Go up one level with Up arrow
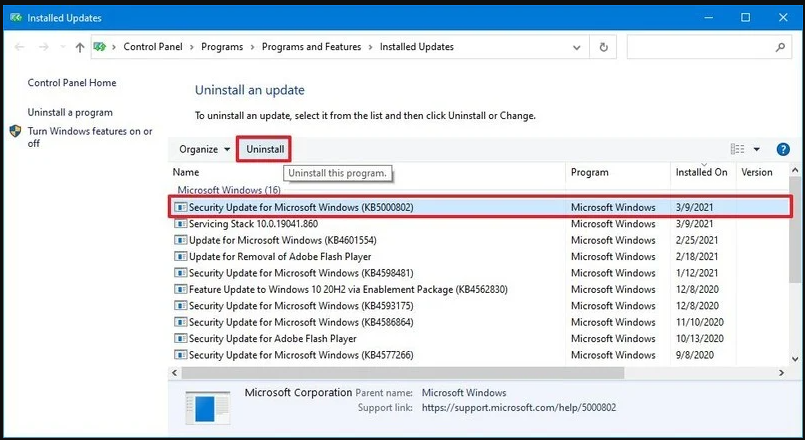 (x=80, y=47)
